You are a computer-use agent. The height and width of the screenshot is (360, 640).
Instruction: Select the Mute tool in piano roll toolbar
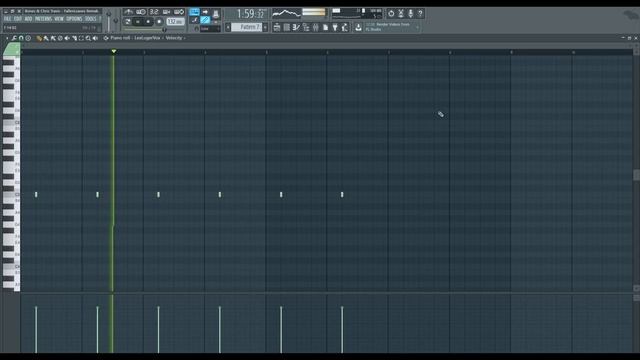tap(67, 38)
